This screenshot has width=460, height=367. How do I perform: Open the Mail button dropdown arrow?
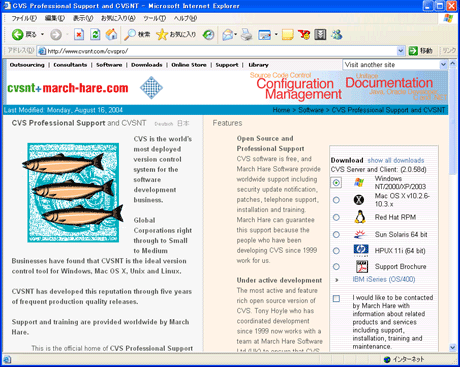pyautogui.click(x=235, y=34)
